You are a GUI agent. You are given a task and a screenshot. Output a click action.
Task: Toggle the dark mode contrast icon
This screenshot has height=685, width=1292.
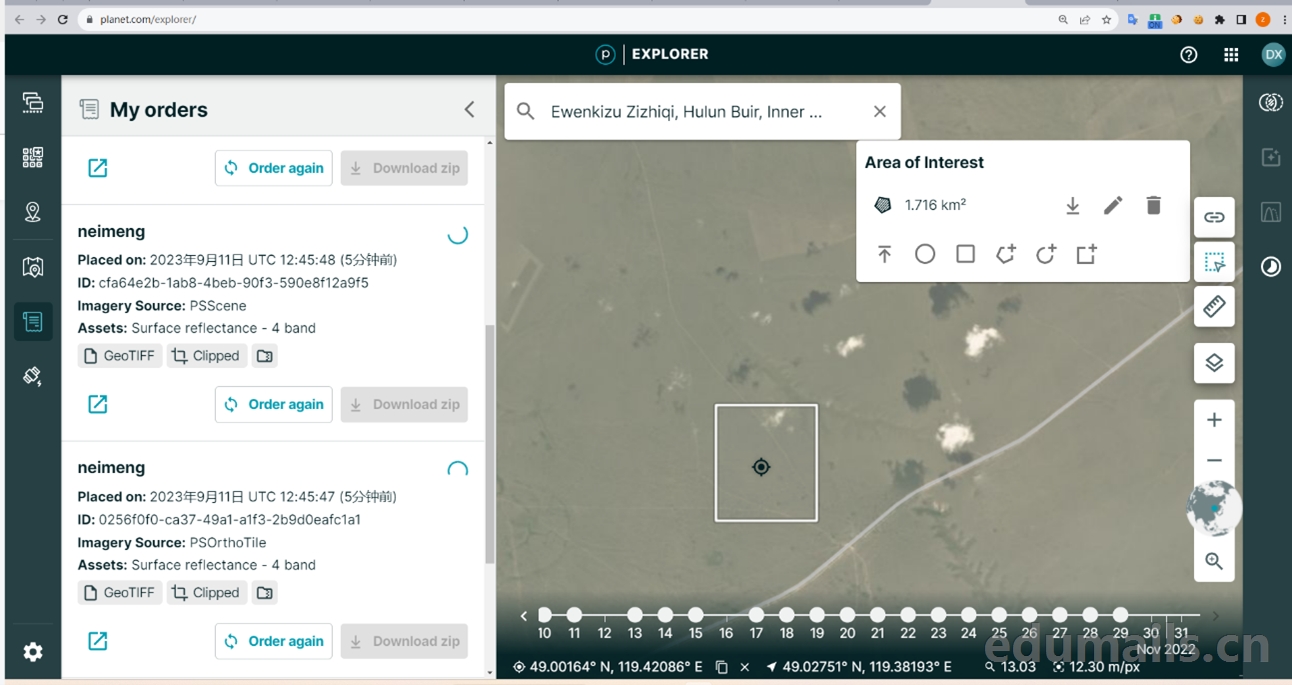1270,267
